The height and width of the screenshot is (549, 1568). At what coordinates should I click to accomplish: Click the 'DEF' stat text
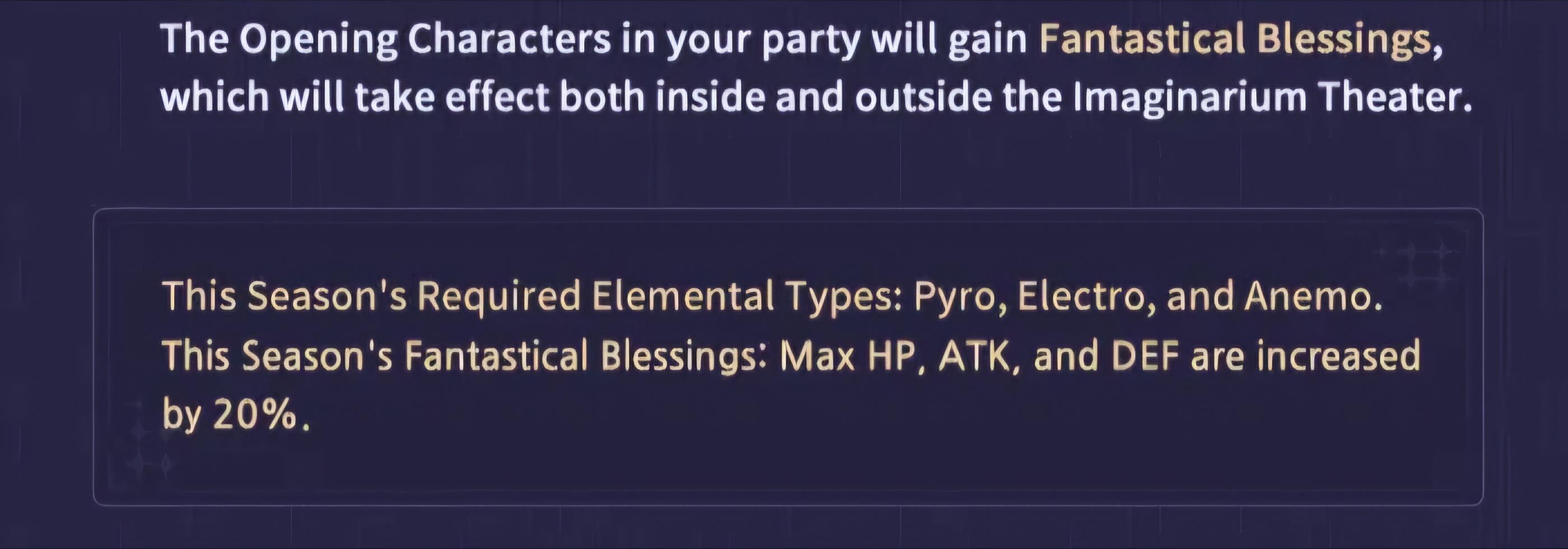pos(1146,357)
